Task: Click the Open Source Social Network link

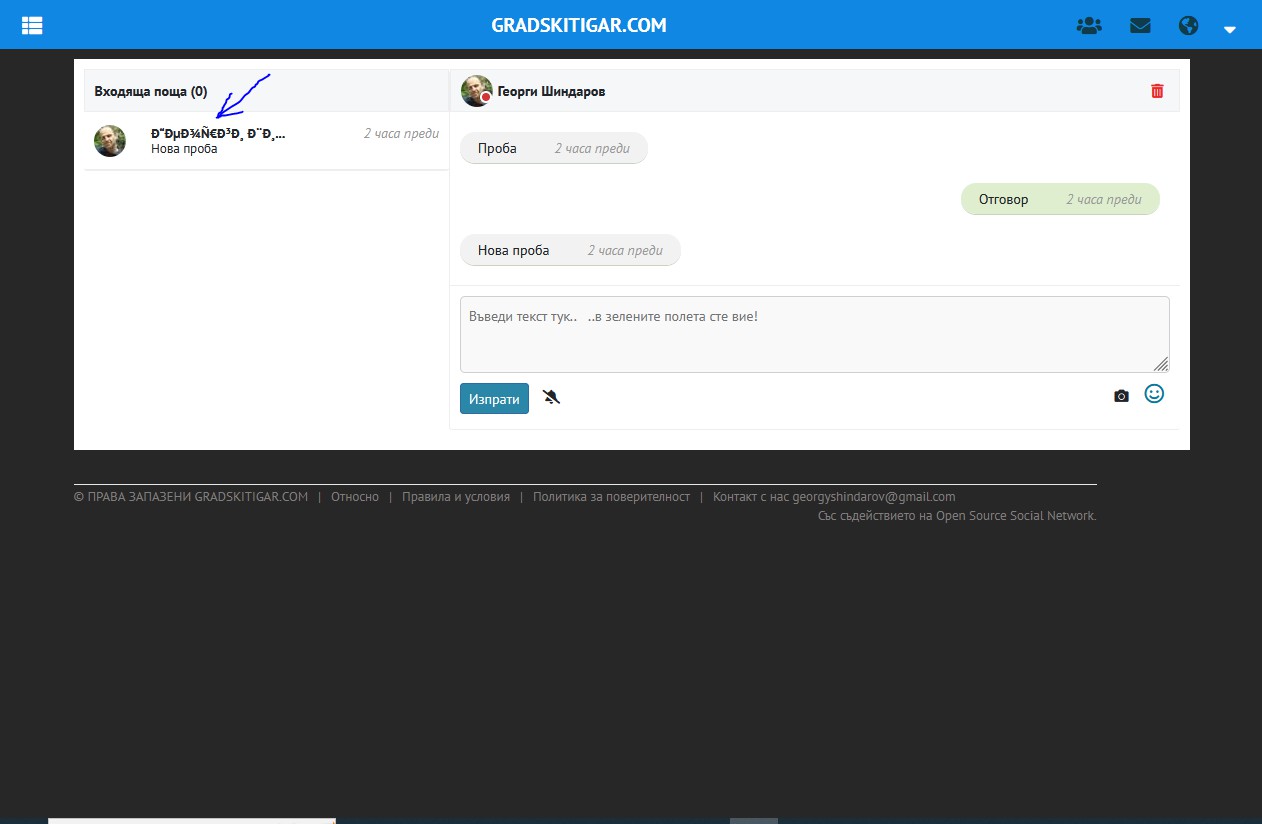Action: [x=1015, y=516]
